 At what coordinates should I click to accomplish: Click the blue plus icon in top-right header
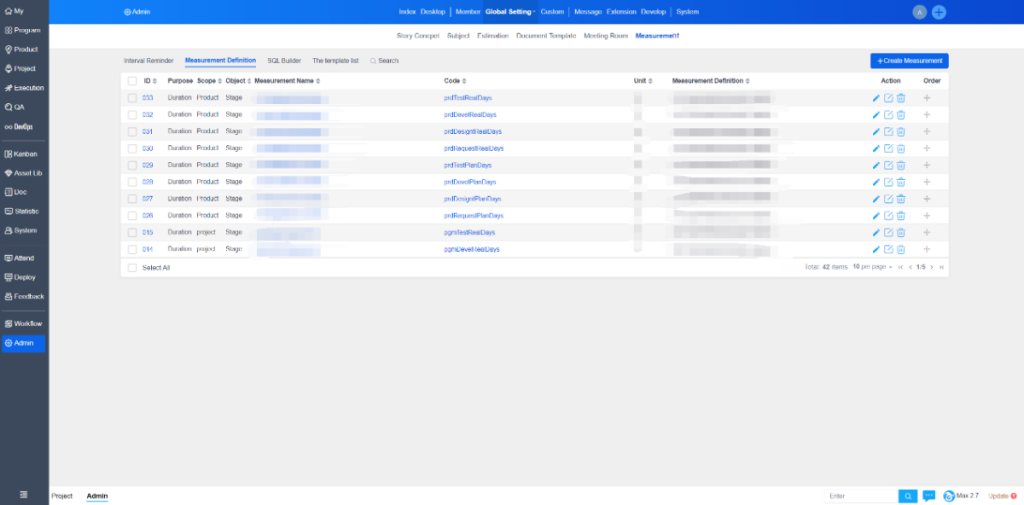click(939, 12)
